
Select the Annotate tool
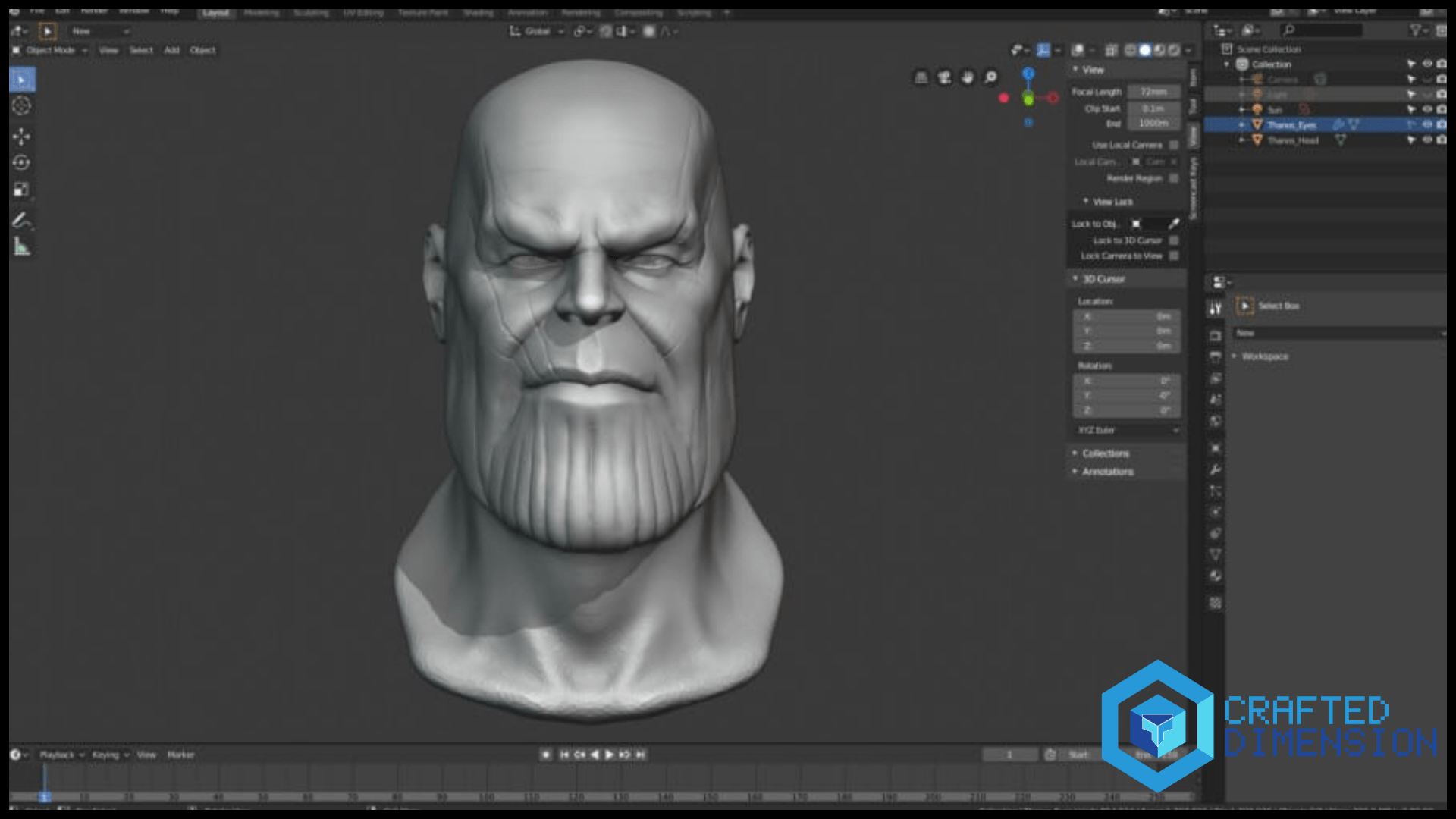[x=22, y=221]
